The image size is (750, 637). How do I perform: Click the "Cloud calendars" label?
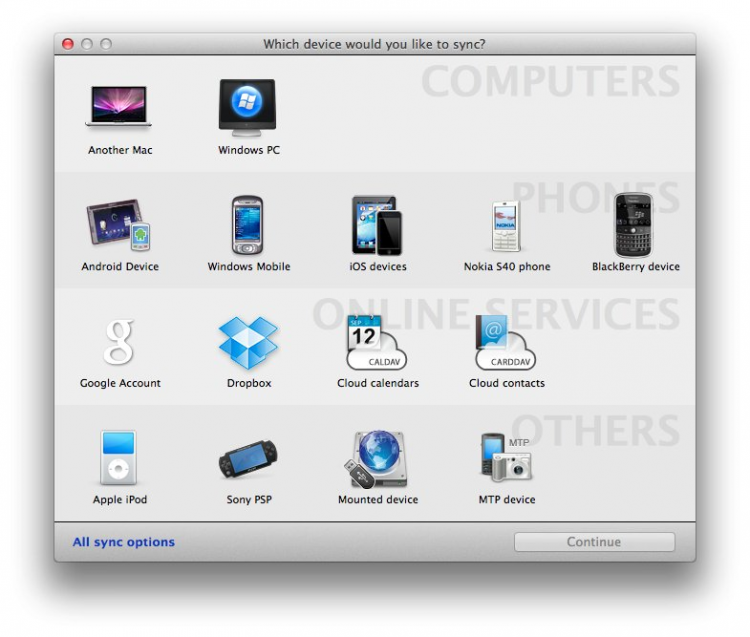point(378,383)
